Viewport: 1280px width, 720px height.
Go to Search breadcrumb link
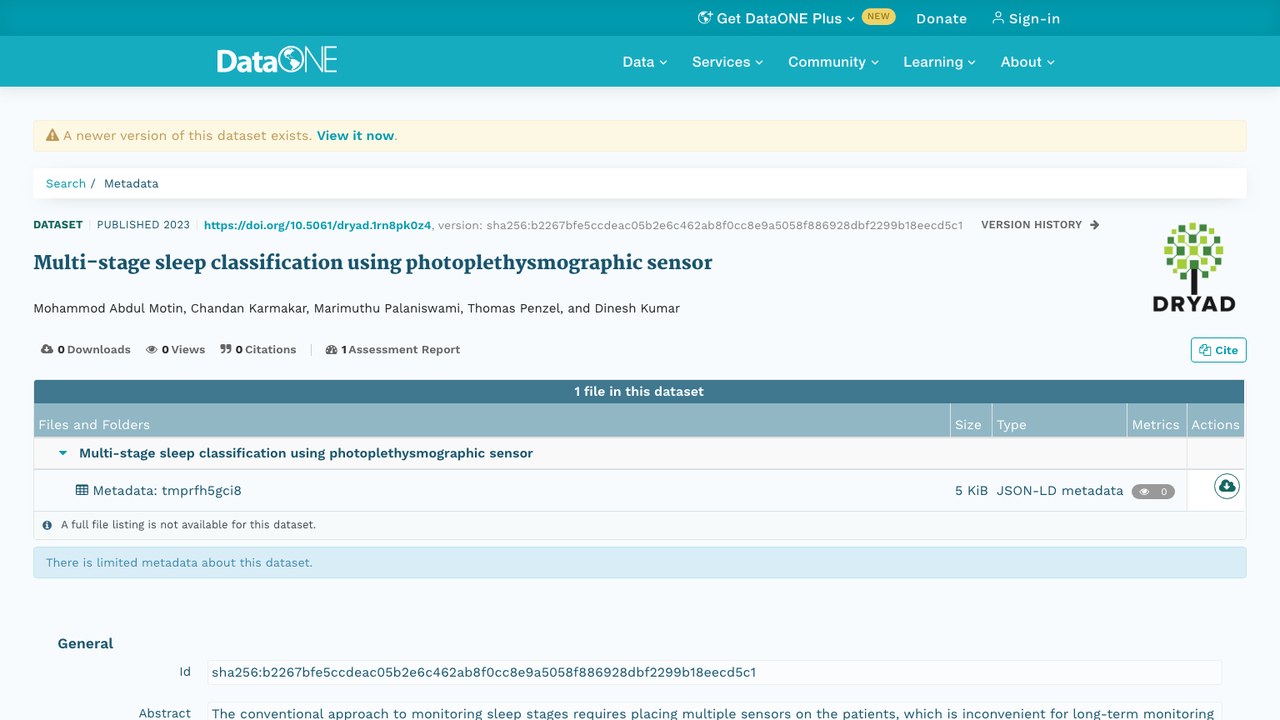pos(66,183)
